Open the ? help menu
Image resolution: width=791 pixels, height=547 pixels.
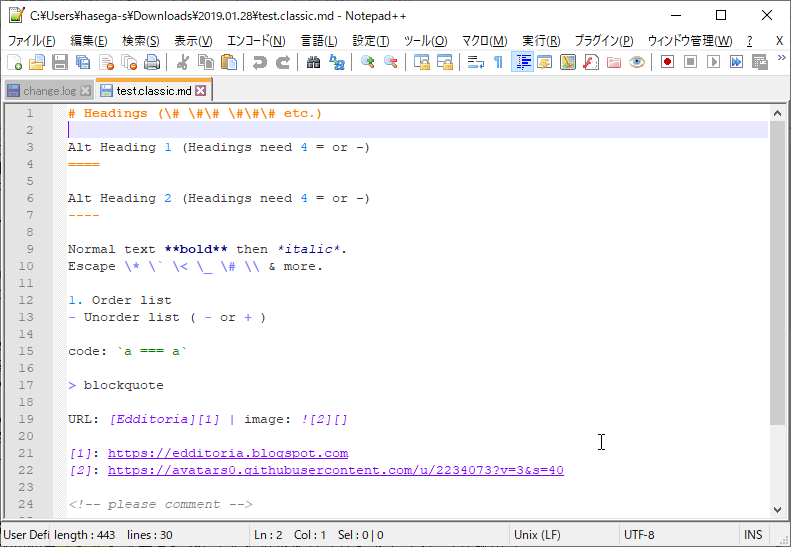(750, 41)
